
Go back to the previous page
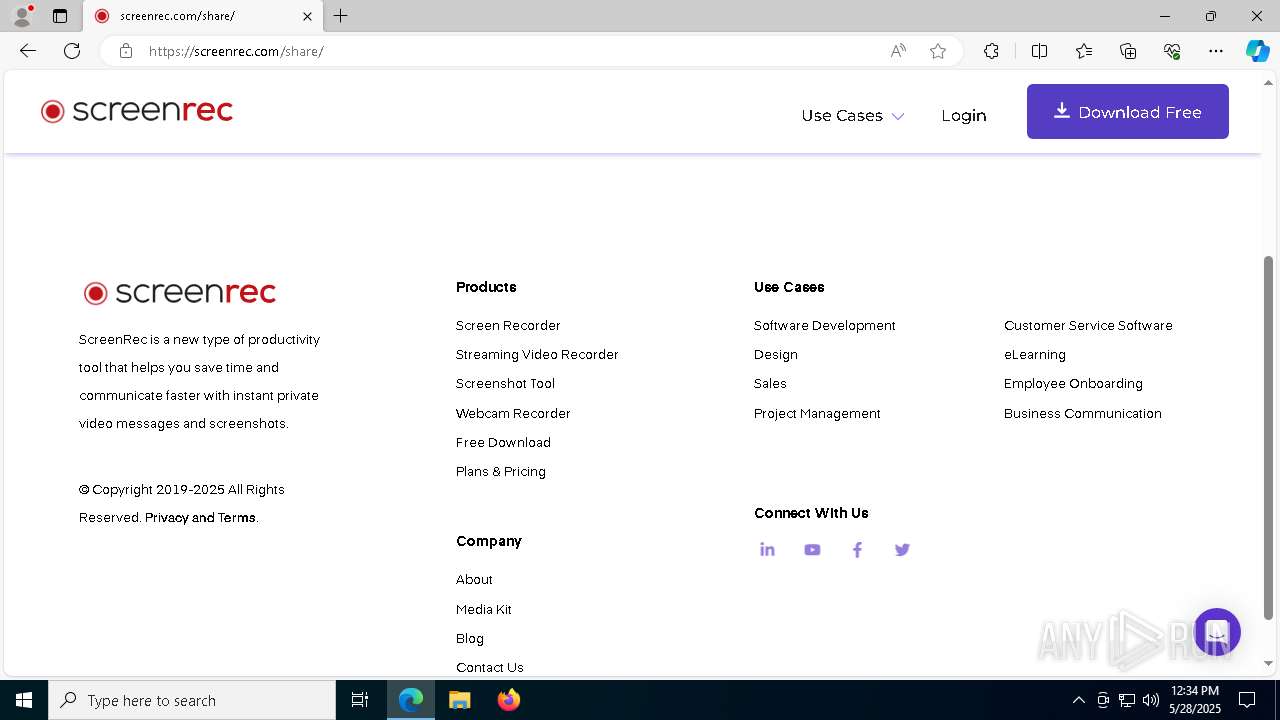tap(28, 51)
